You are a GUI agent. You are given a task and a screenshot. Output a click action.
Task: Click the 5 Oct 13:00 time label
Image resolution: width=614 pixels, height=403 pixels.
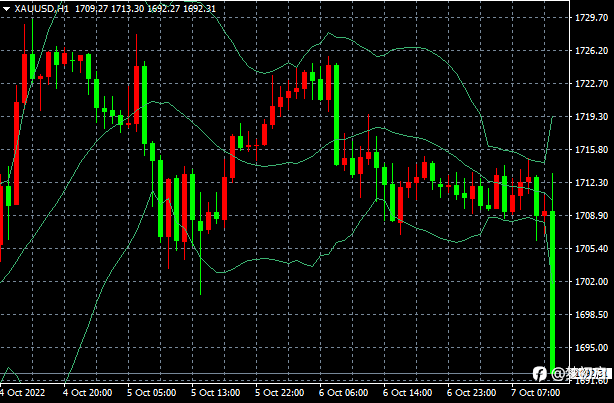[216, 392]
